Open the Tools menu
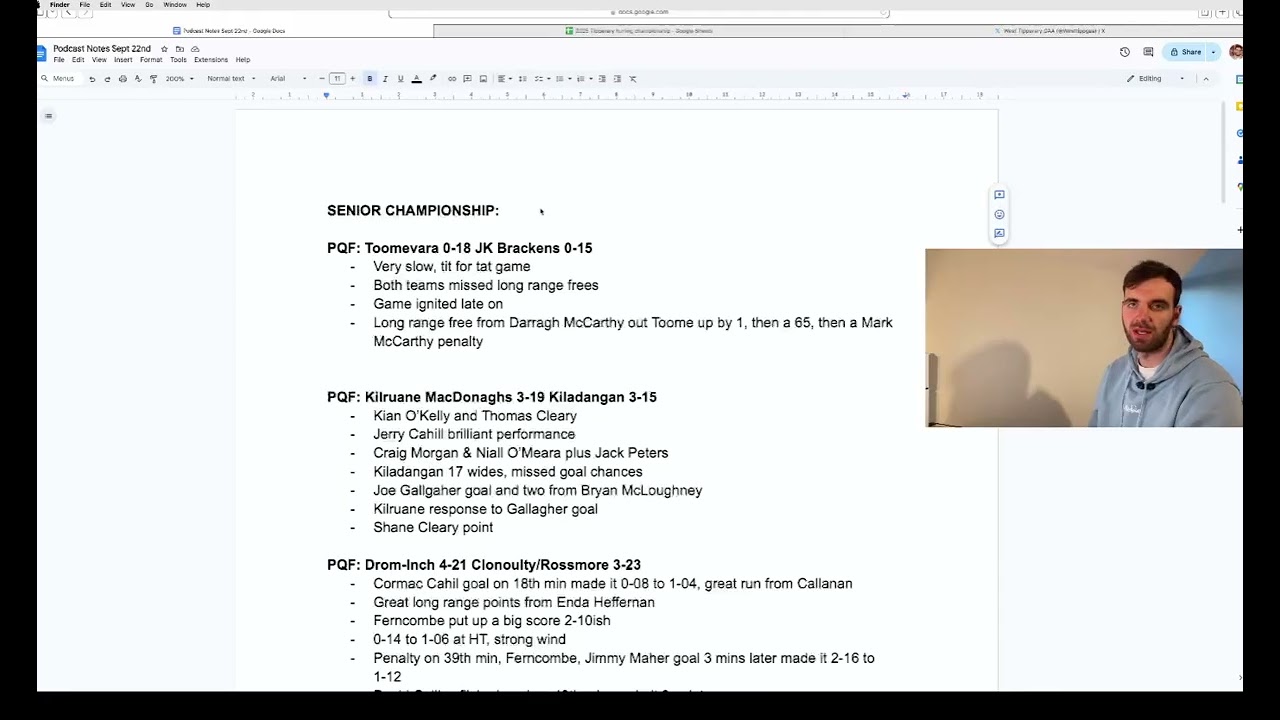The width and height of the screenshot is (1280, 720). 178,60
